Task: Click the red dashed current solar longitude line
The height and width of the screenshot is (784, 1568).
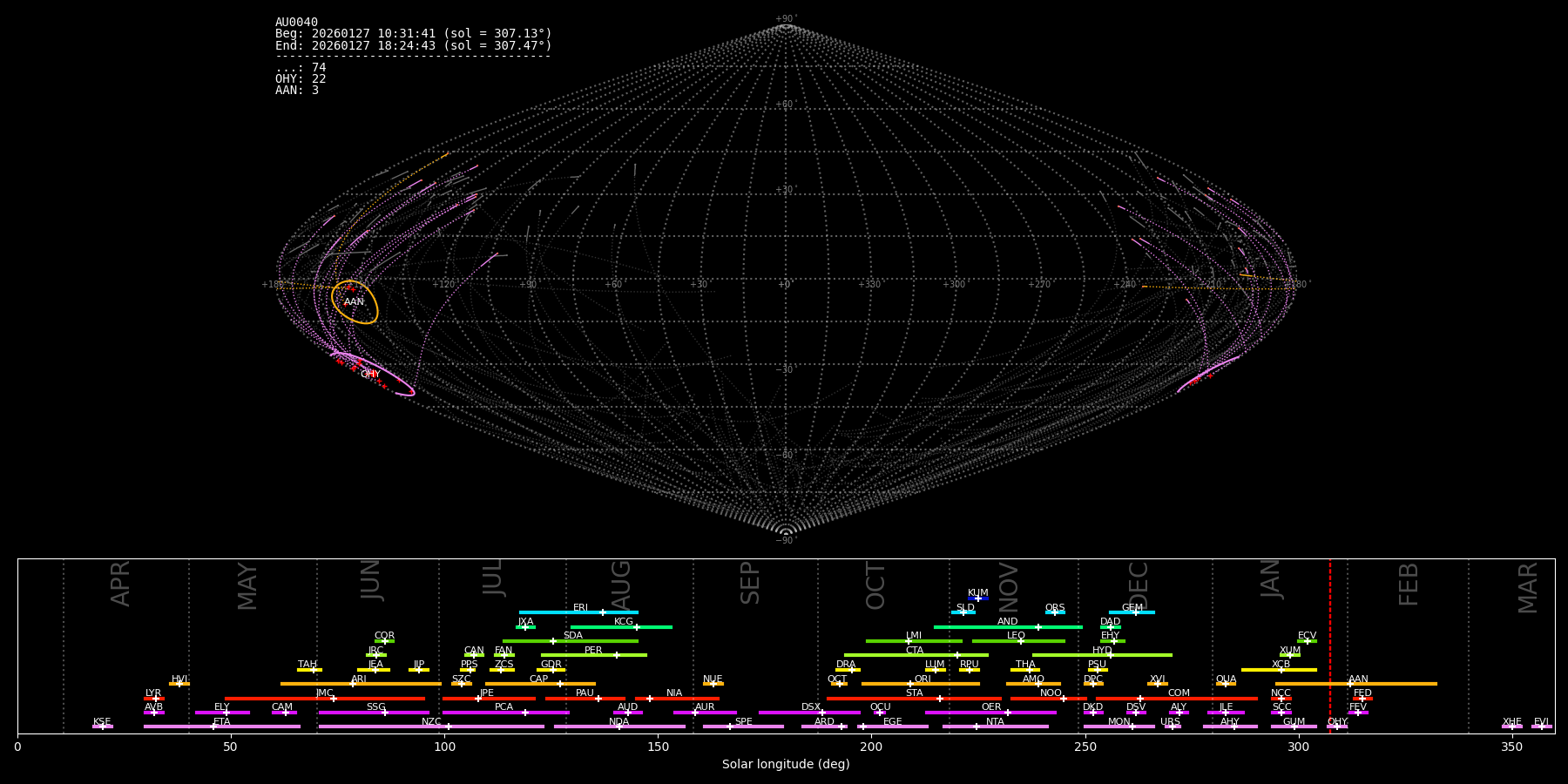Action: [x=1330, y=645]
